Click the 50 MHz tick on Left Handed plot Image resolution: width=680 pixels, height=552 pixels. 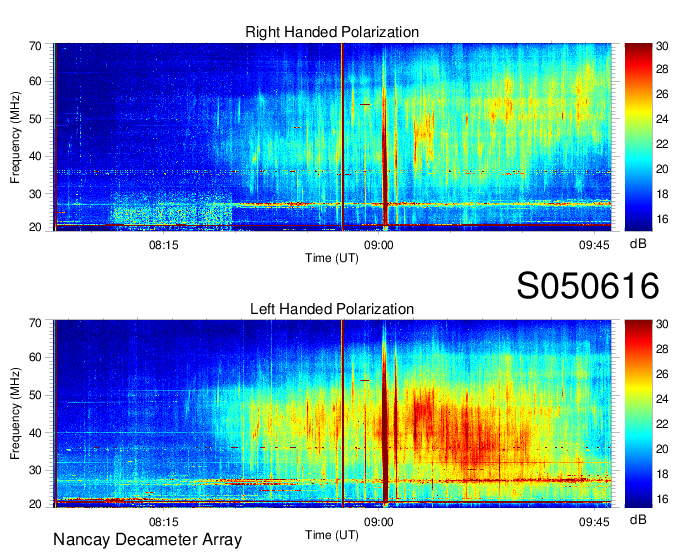(x=35, y=395)
